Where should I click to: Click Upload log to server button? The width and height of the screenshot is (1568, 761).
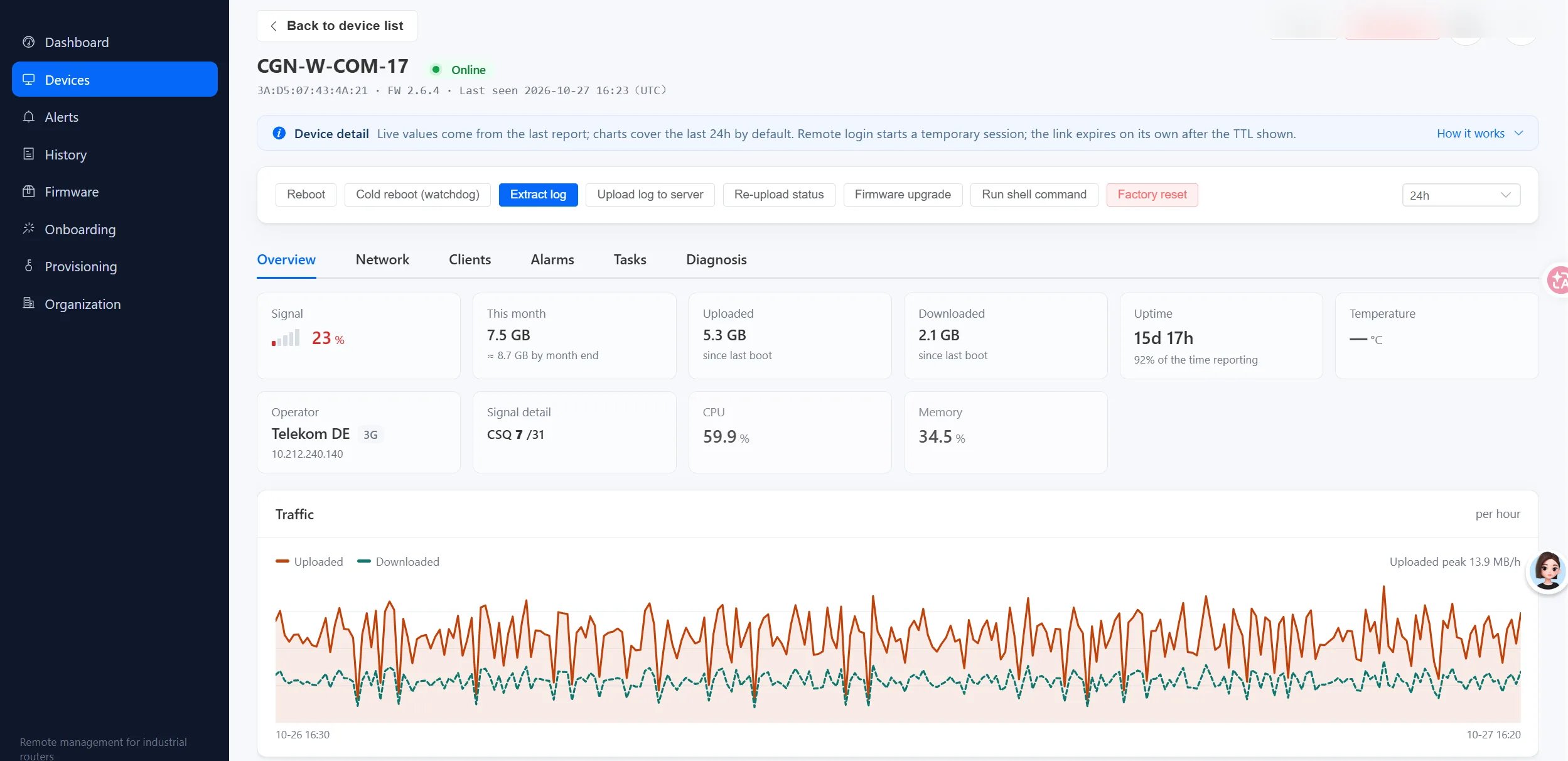click(x=650, y=195)
